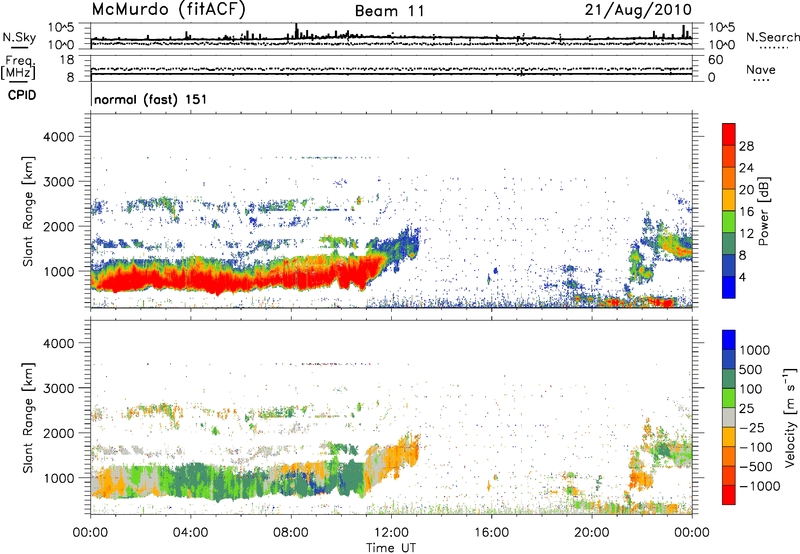
Task: Select the Time UT axis title
Action: pyautogui.click(x=391, y=548)
